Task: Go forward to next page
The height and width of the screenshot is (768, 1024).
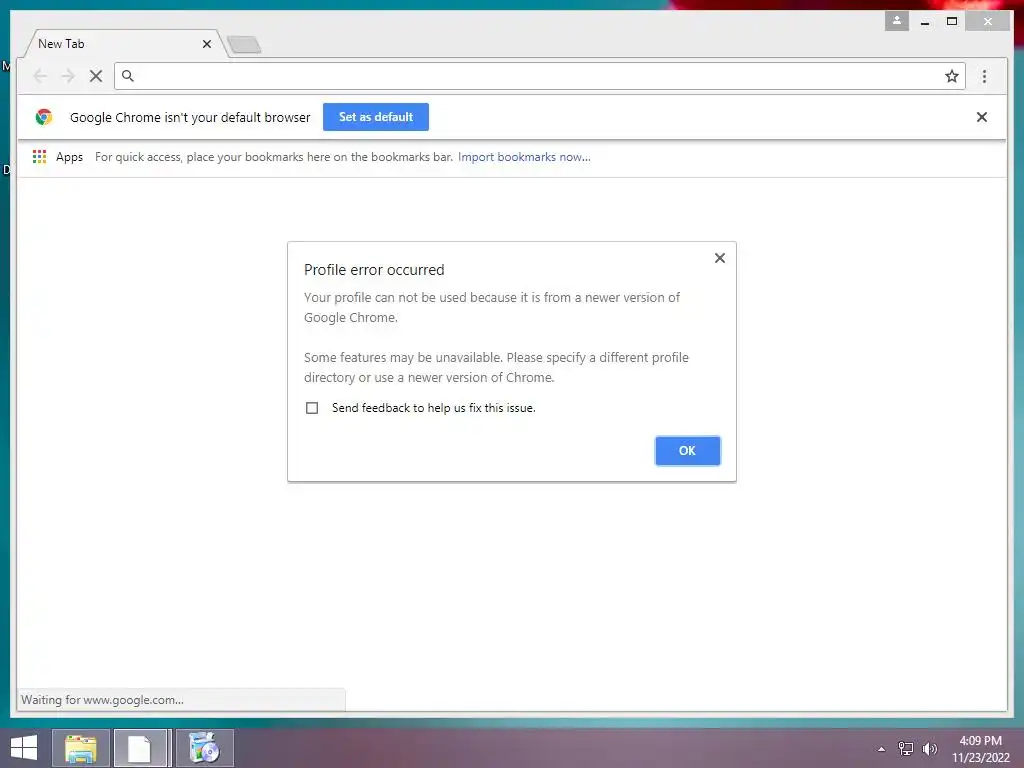Action: 68,76
